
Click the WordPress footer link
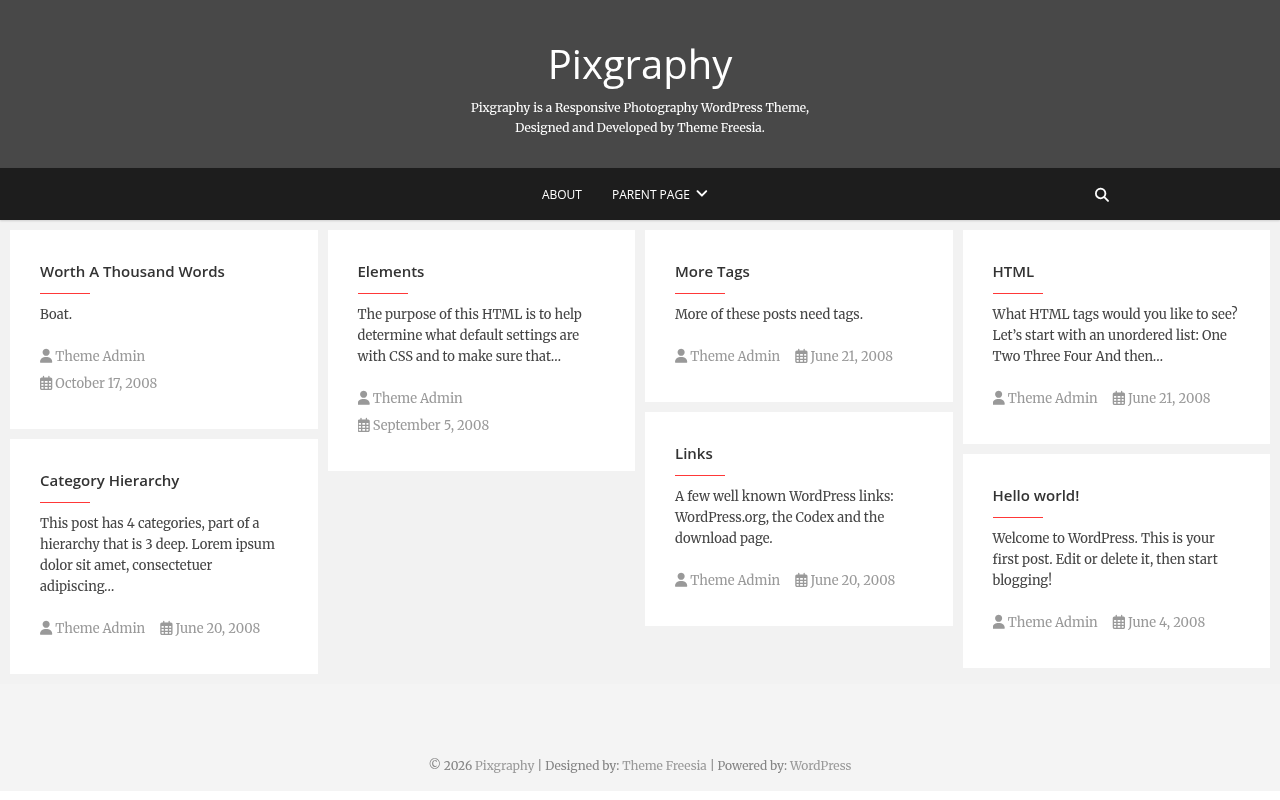[x=820, y=766]
